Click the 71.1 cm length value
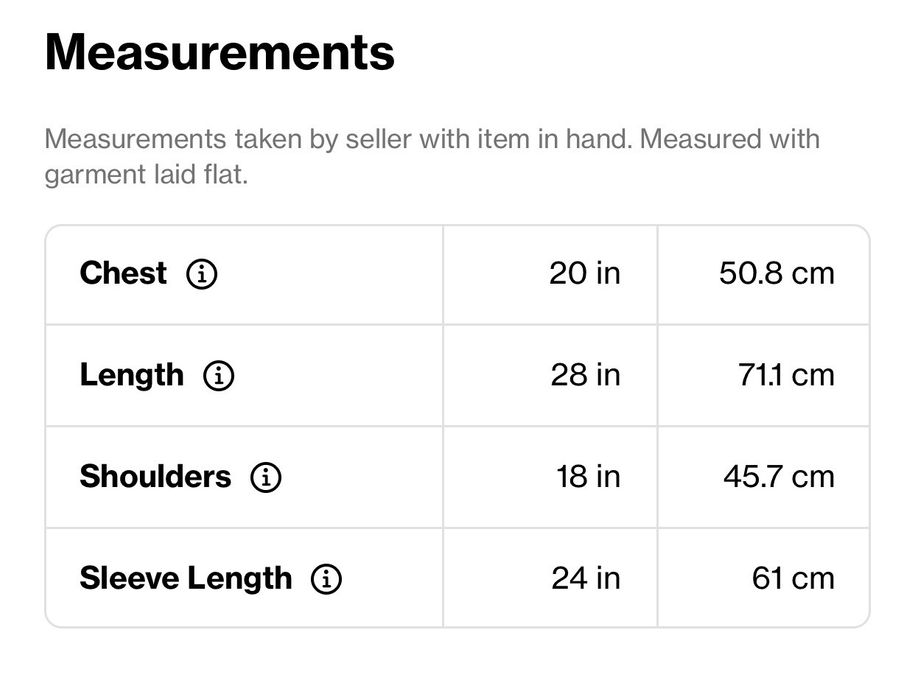Screen dimensions: 915x700 tap(787, 375)
